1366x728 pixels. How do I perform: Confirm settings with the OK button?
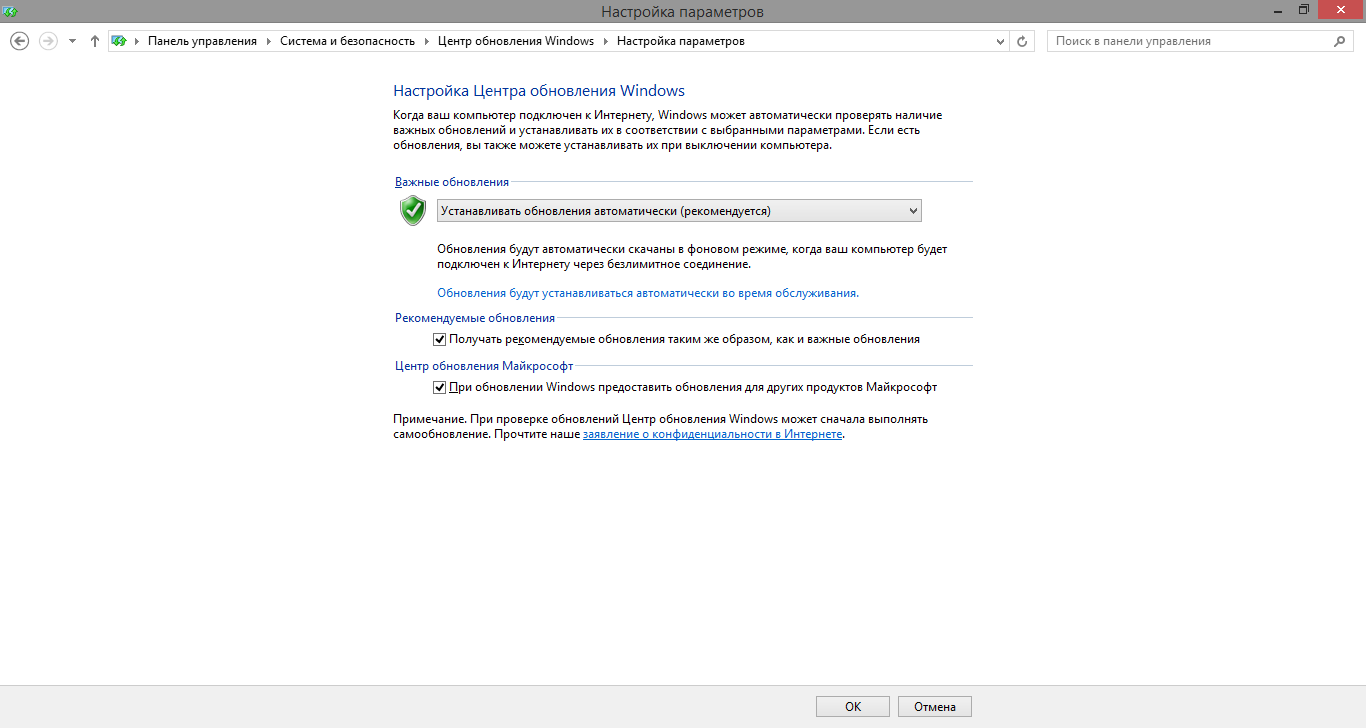(x=853, y=707)
